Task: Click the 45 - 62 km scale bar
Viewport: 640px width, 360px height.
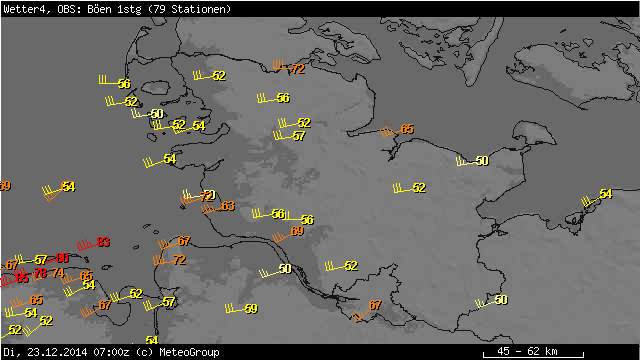Action: tap(533, 352)
